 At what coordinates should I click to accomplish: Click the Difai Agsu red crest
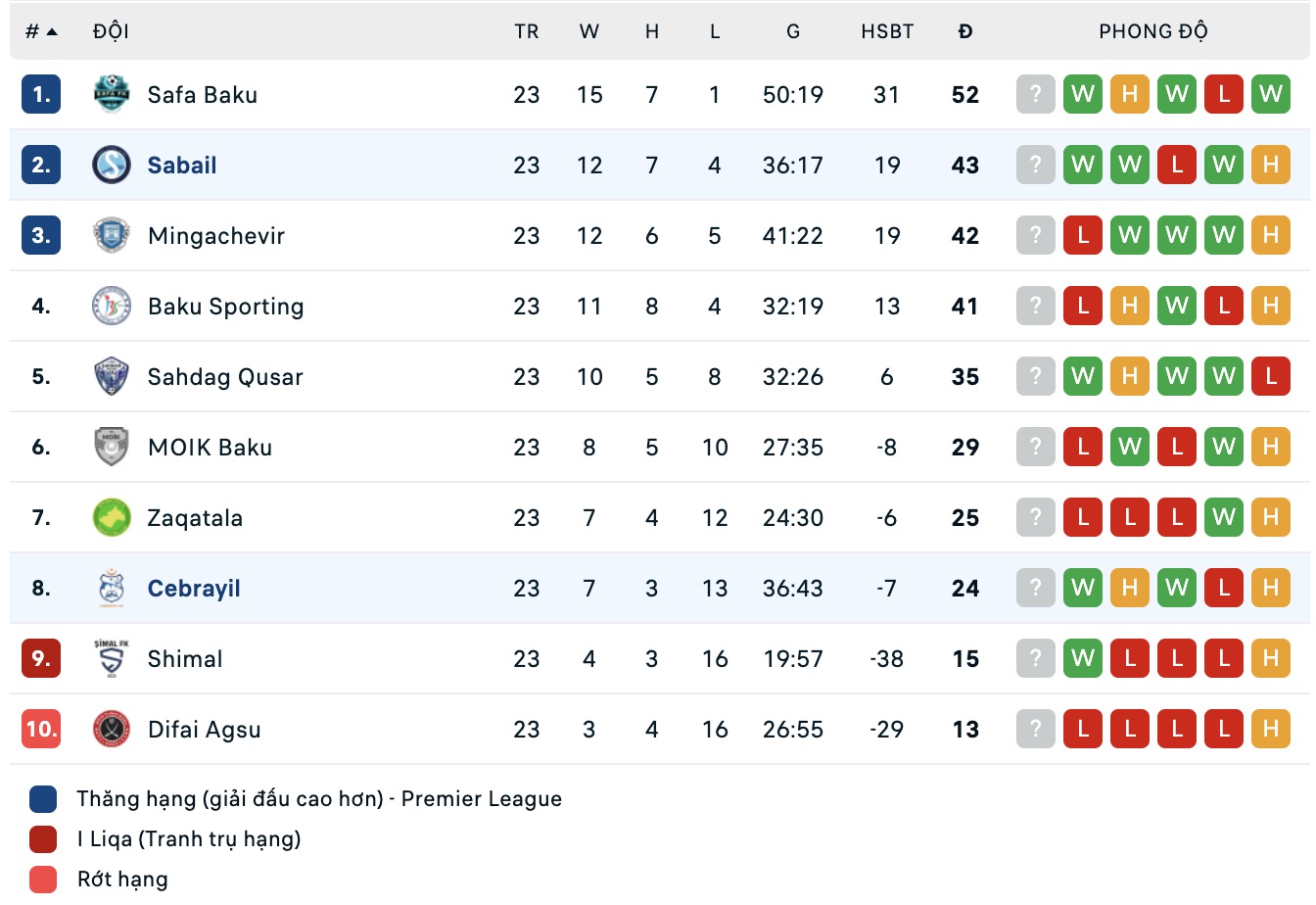112,729
